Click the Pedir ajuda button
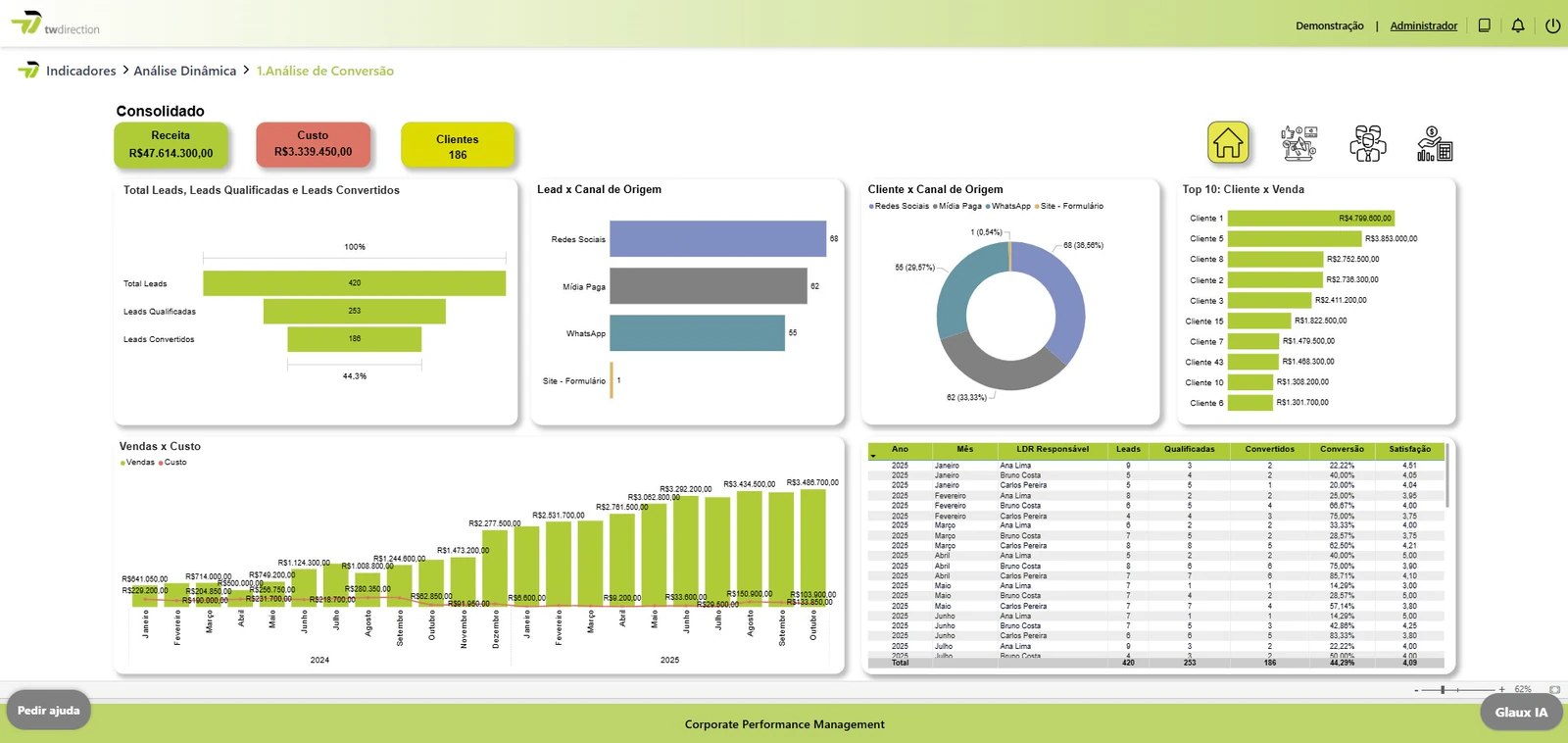The image size is (1568, 743). point(49,710)
